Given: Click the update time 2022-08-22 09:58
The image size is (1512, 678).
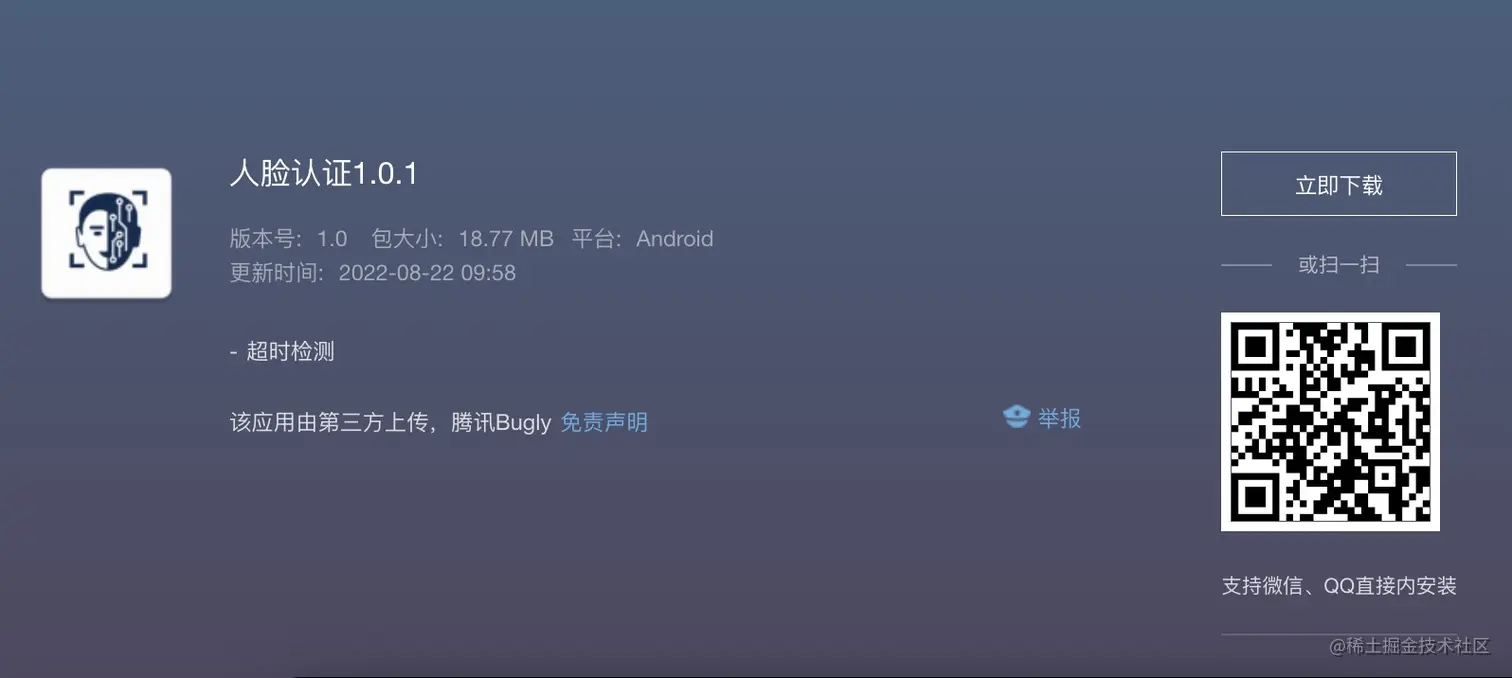Looking at the screenshot, I should (427, 273).
